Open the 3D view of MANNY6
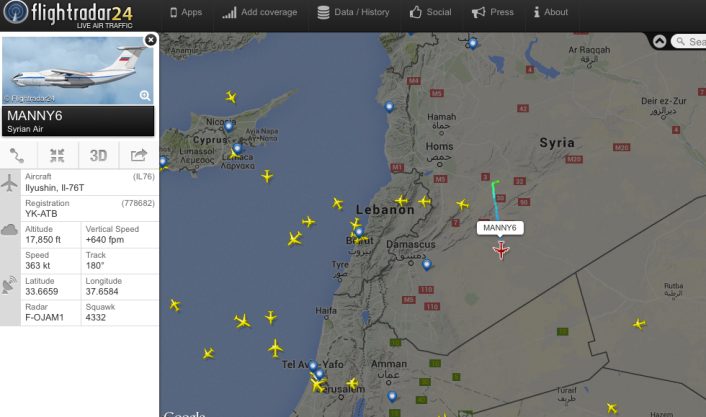706x417 pixels. 98,155
